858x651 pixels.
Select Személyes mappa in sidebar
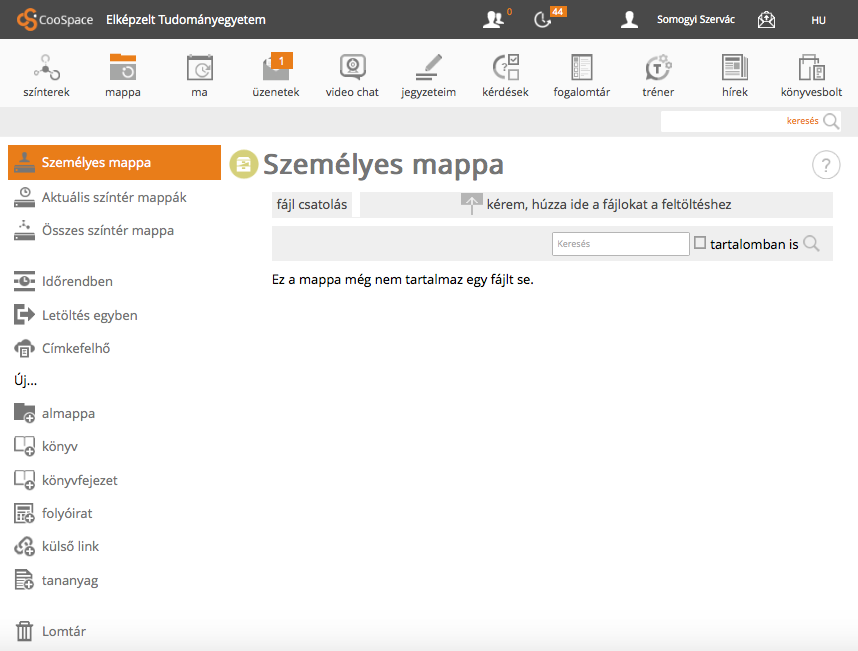(x=114, y=162)
